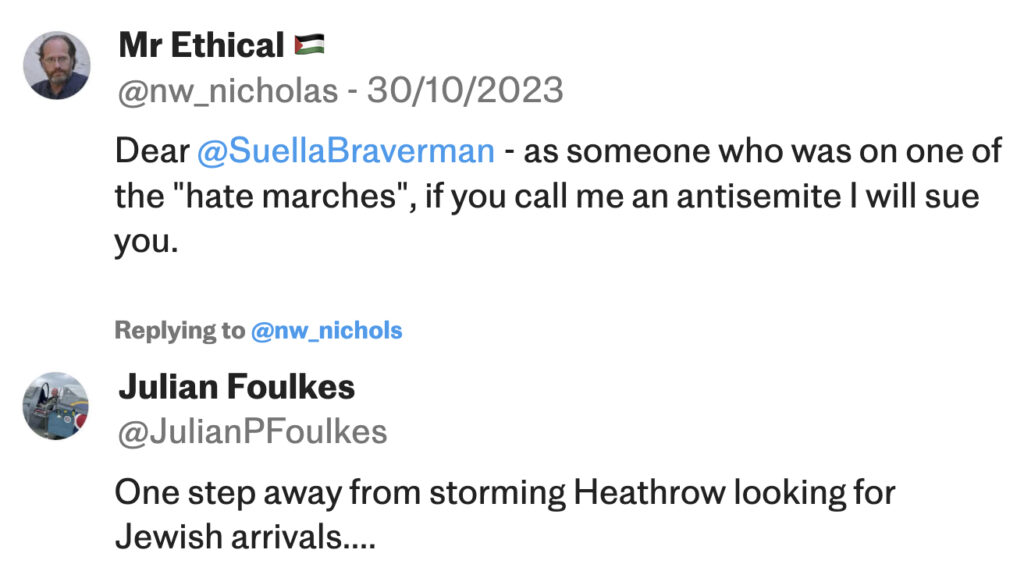This screenshot has width=1024, height=571.
Task: Visit the @nw_nicholas handle
Action: [228, 91]
